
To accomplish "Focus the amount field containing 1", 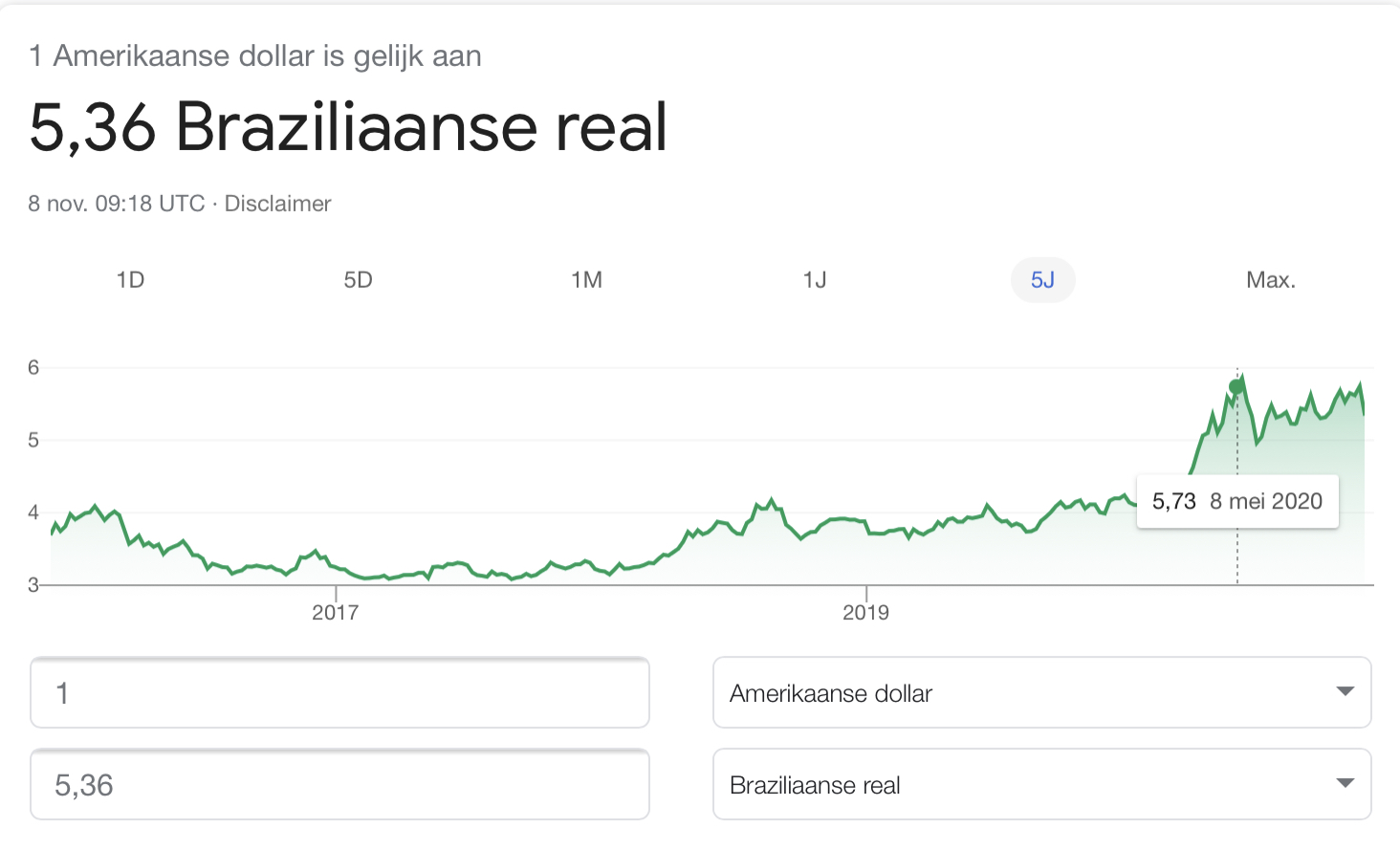I will coord(339,692).
